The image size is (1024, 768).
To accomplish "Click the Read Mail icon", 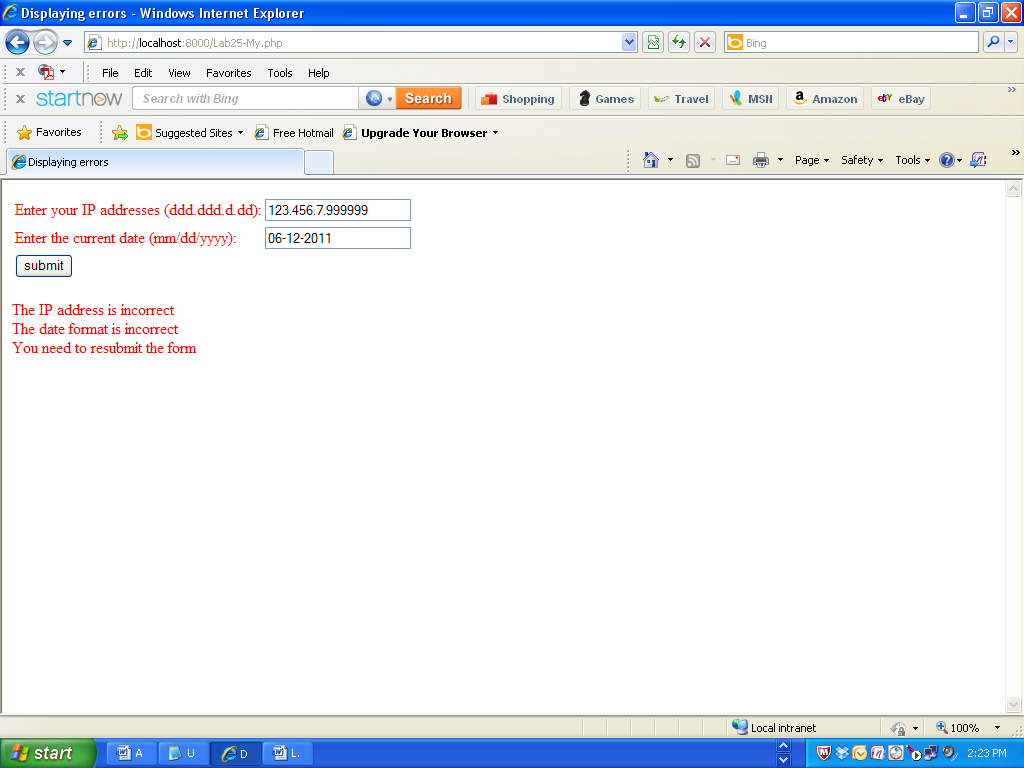I will [x=731, y=160].
